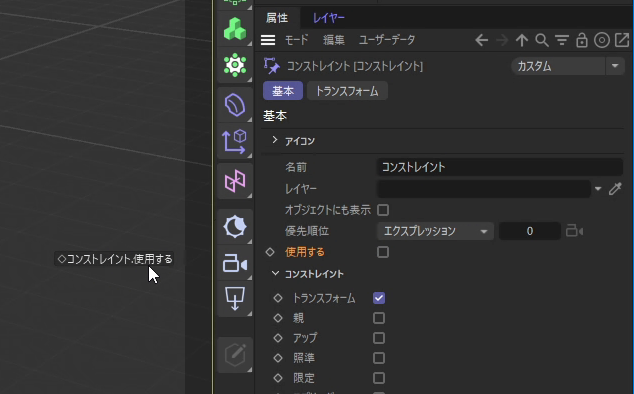
Task: Open the 編集 menu
Action: (x=334, y=40)
